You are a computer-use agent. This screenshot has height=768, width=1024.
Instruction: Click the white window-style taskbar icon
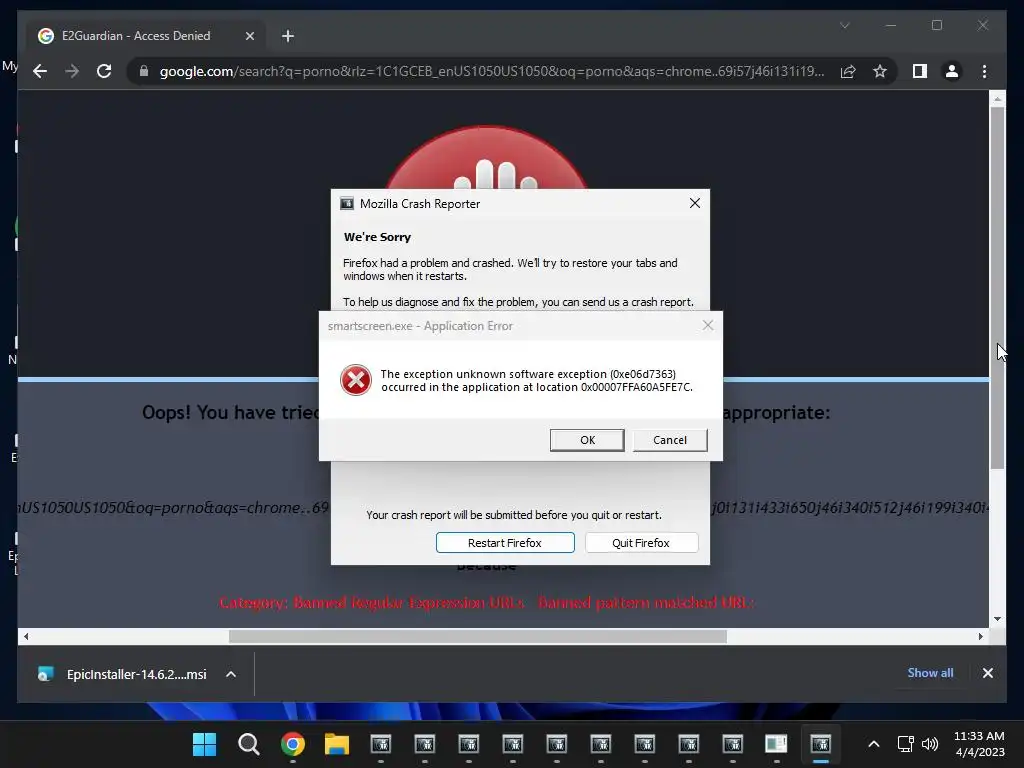(x=776, y=744)
